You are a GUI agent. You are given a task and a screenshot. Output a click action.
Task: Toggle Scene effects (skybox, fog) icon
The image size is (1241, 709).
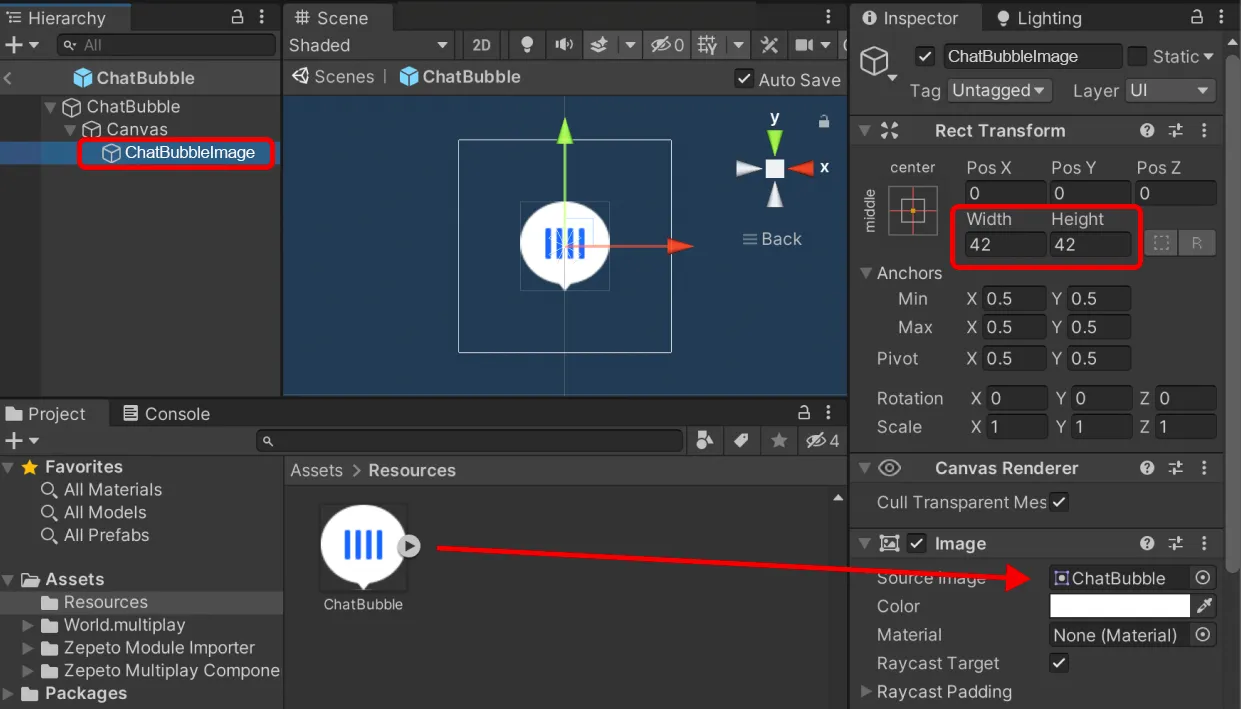(600, 45)
